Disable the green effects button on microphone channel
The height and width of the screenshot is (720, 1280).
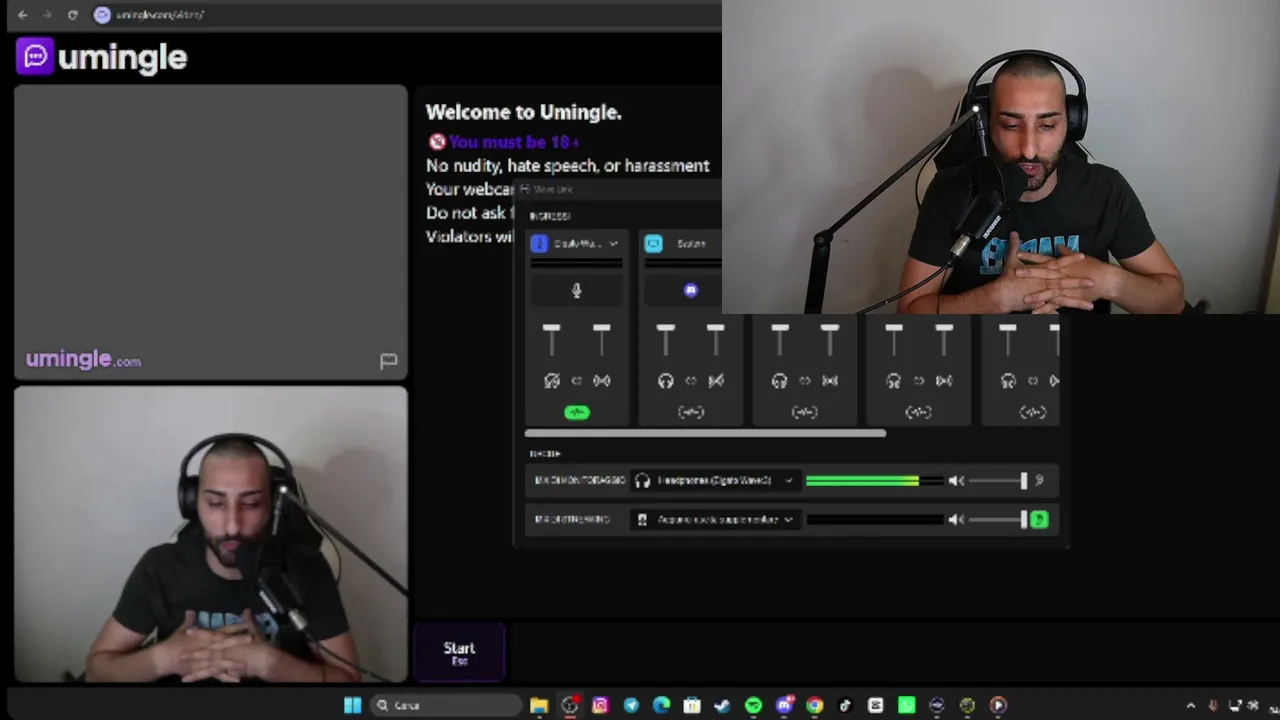577,412
